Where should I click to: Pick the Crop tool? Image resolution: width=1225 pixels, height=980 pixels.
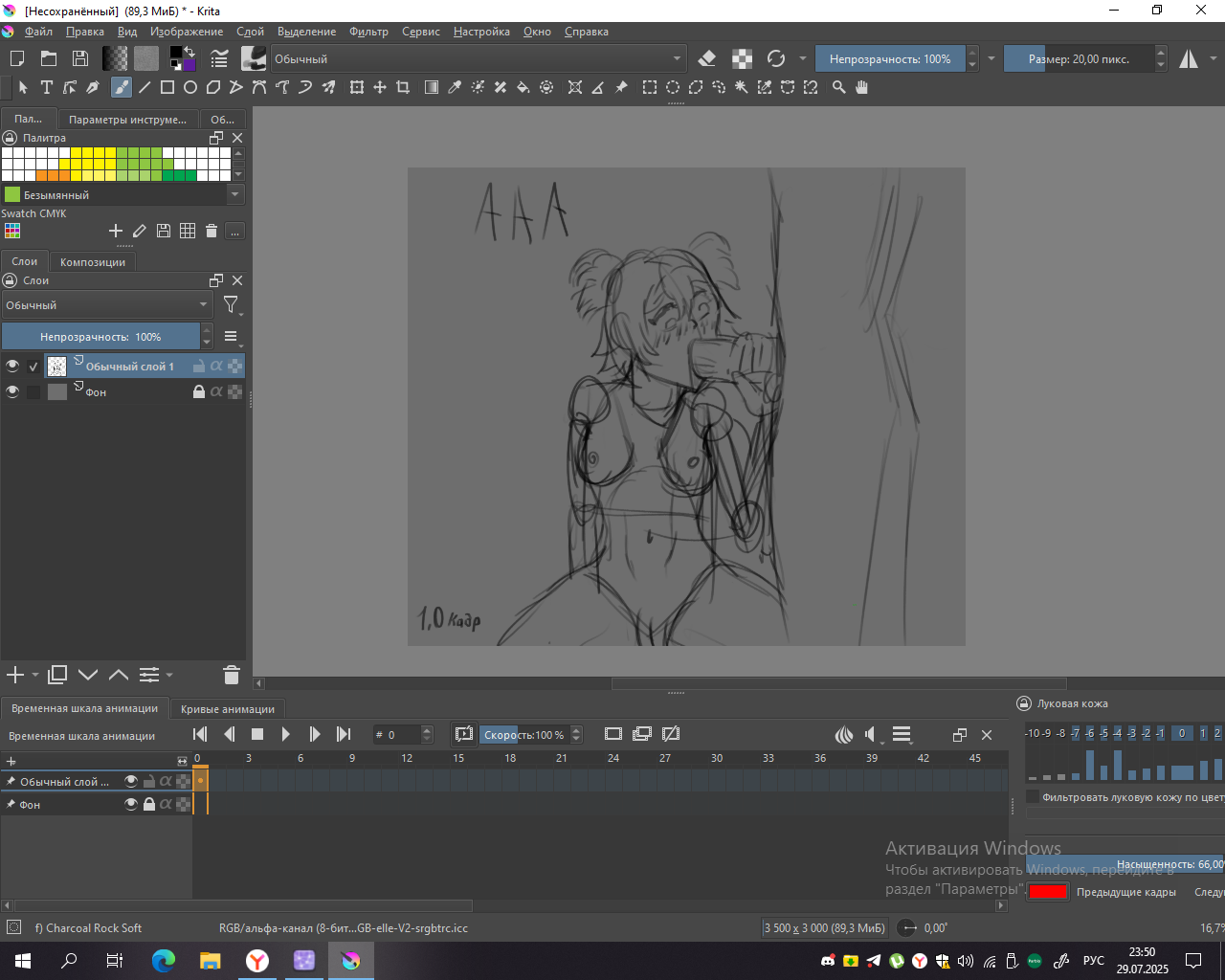pyautogui.click(x=403, y=87)
